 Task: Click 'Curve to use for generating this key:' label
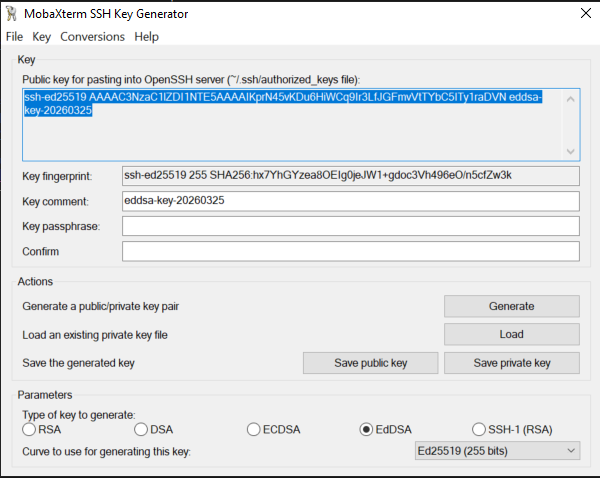[x=106, y=452]
